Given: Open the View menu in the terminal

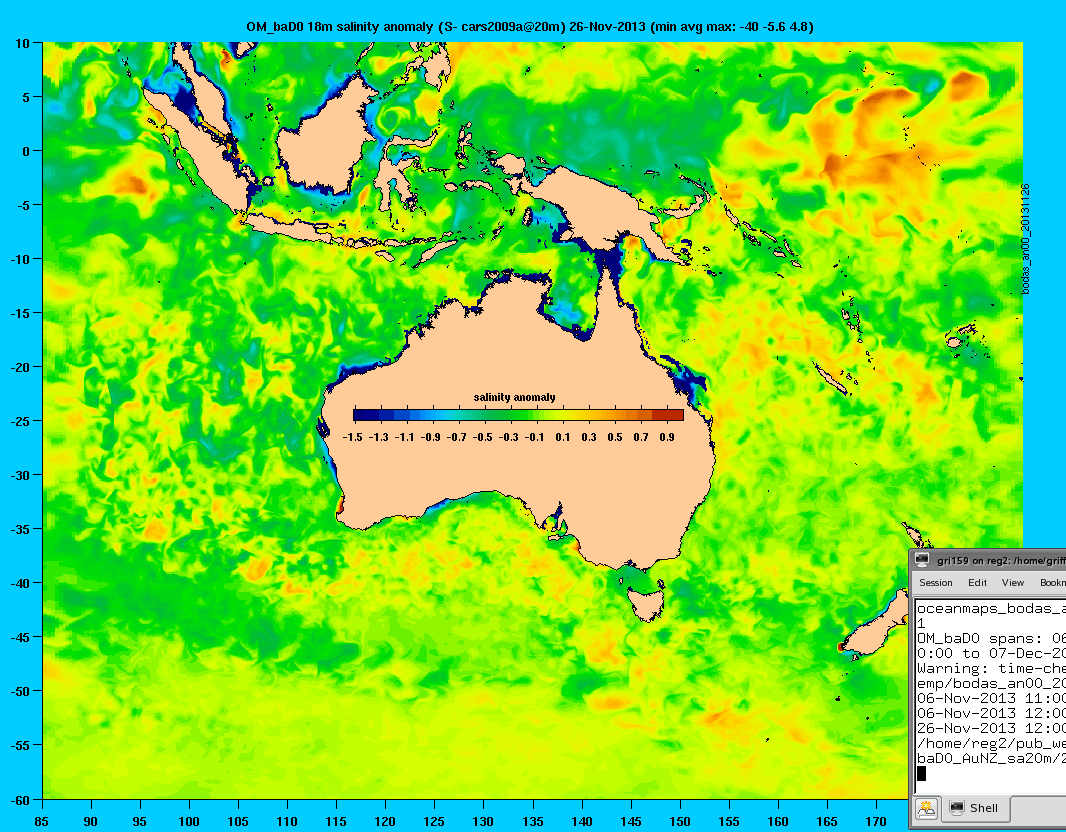Looking at the screenshot, I should coord(1012,583).
